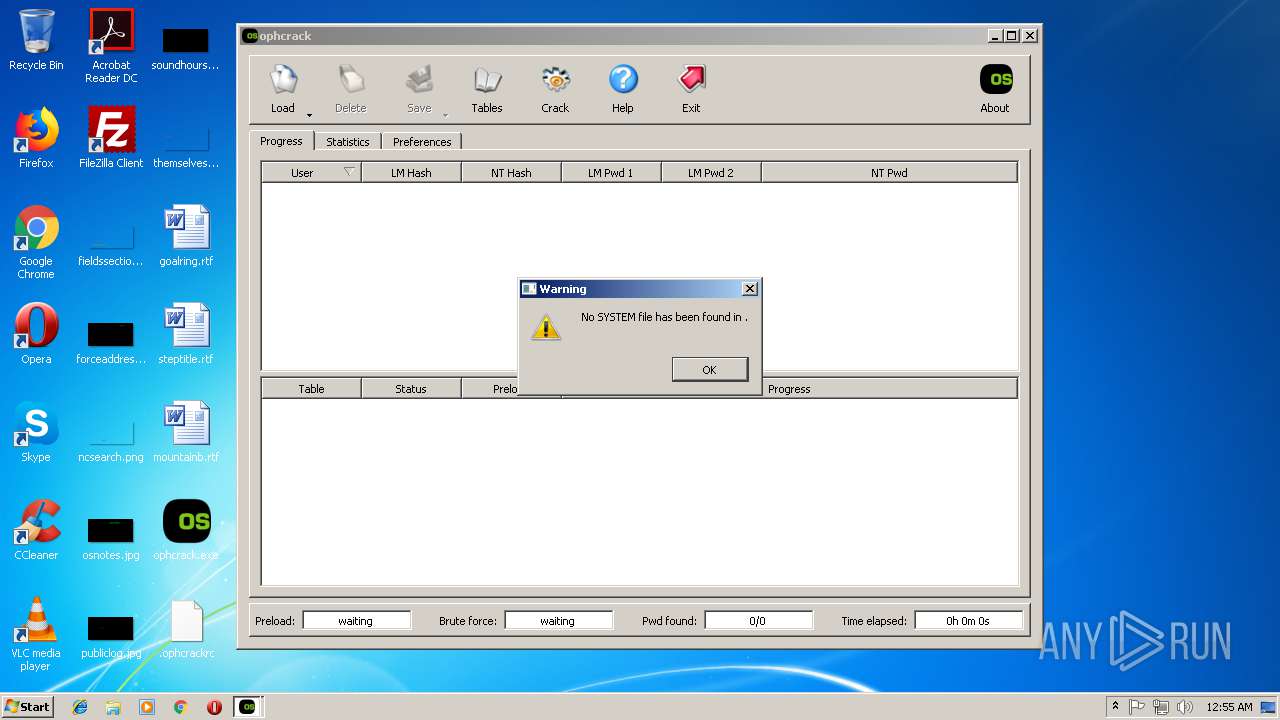This screenshot has height=720, width=1280.
Task: Open the Recycle Bin desktop icon
Action: click(36, 41)
